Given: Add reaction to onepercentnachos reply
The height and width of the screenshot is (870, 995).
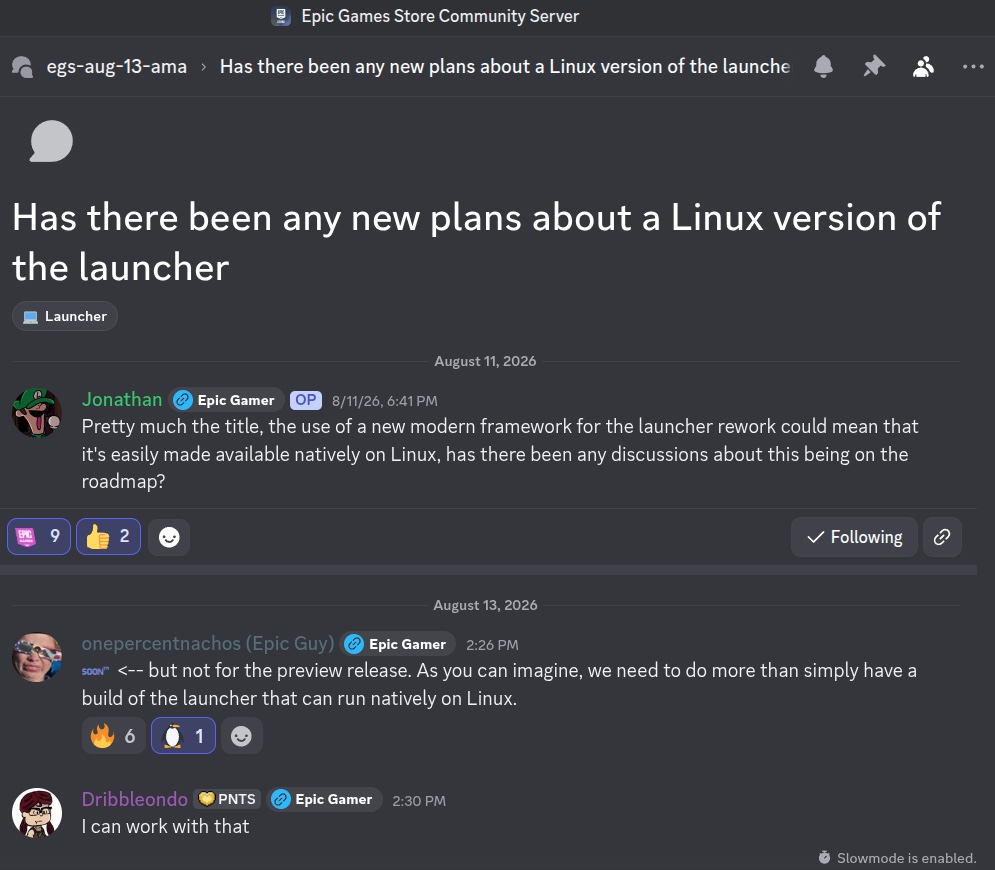Looking at the screenshot, I should pos(241,736).
